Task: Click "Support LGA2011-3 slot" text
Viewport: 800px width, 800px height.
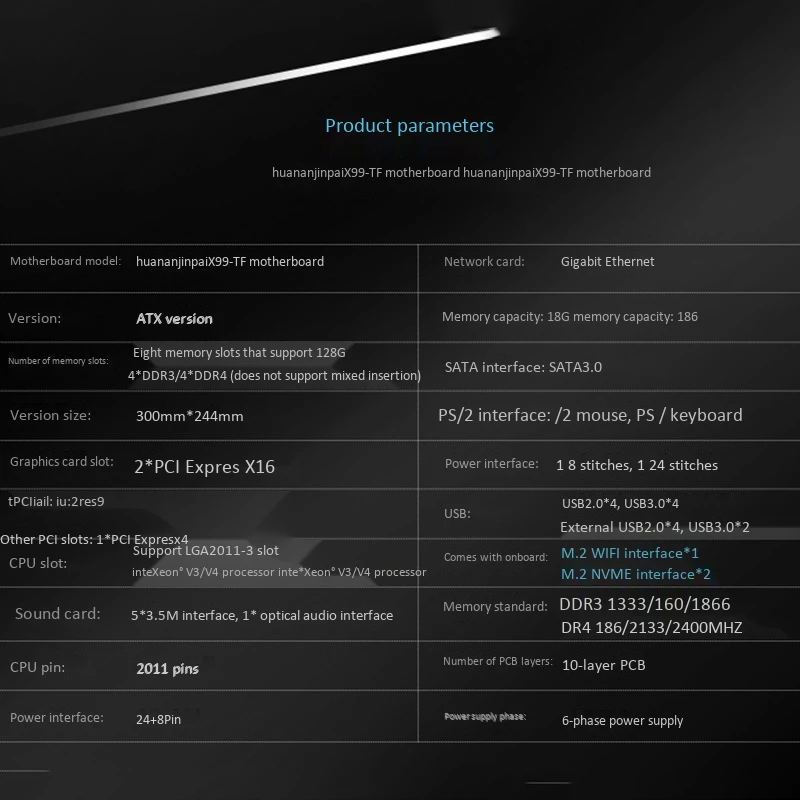Action: [205, 551]
